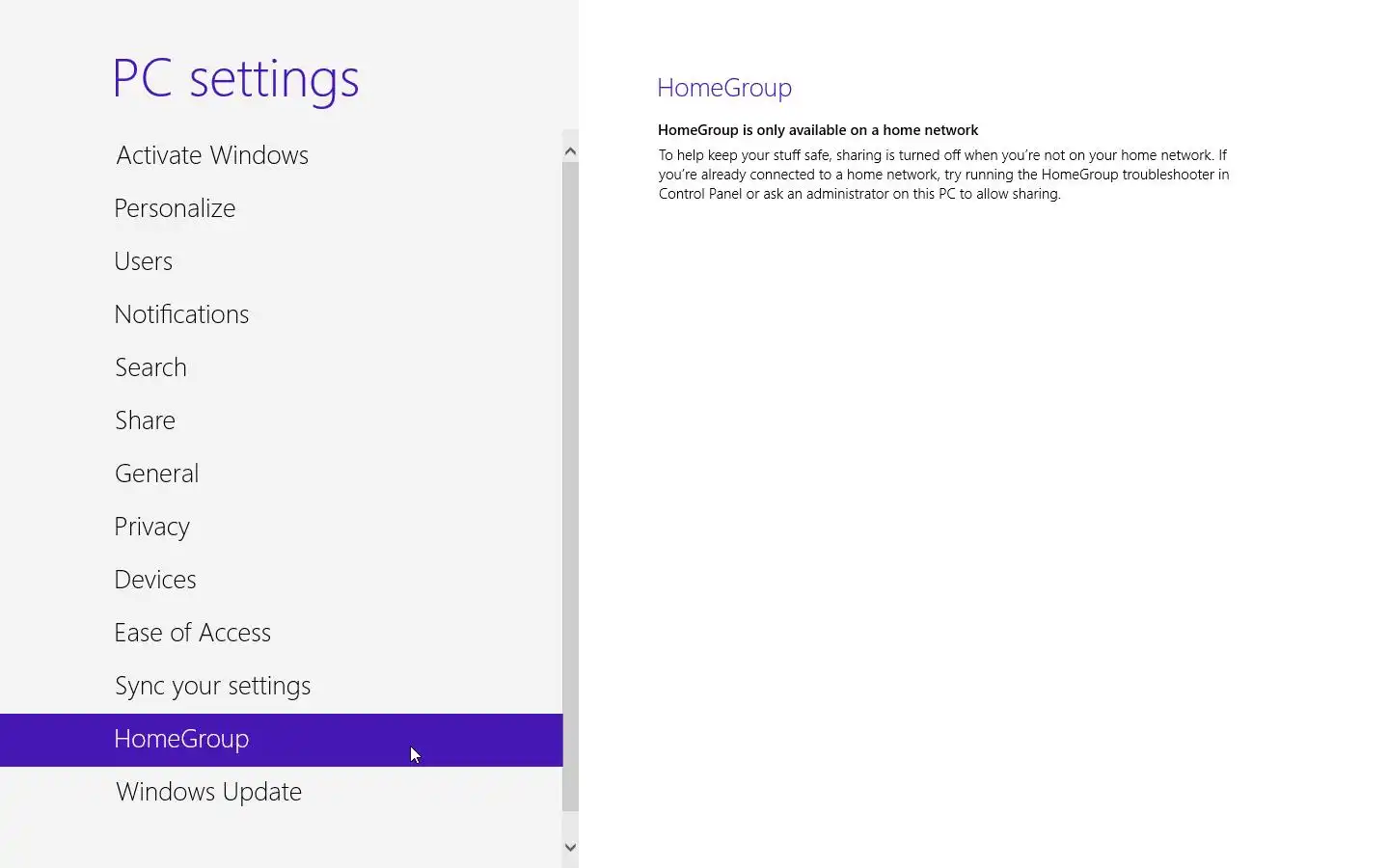Click the bold text 'HomeGroup is only available on a home network'
Screen dimensions: 1389x868
(818, 130)
